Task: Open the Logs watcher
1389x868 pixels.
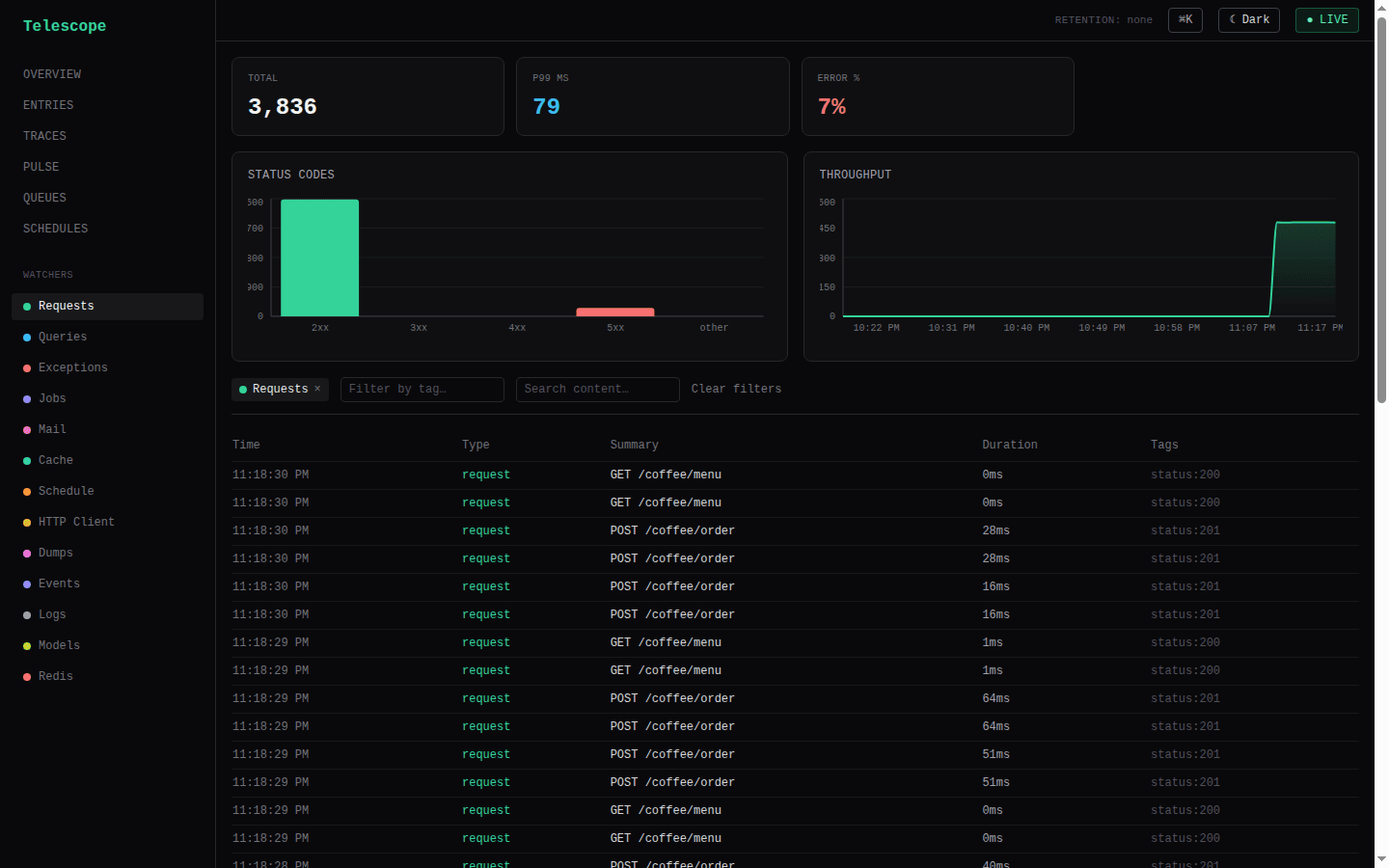Action: pos(107,614)
